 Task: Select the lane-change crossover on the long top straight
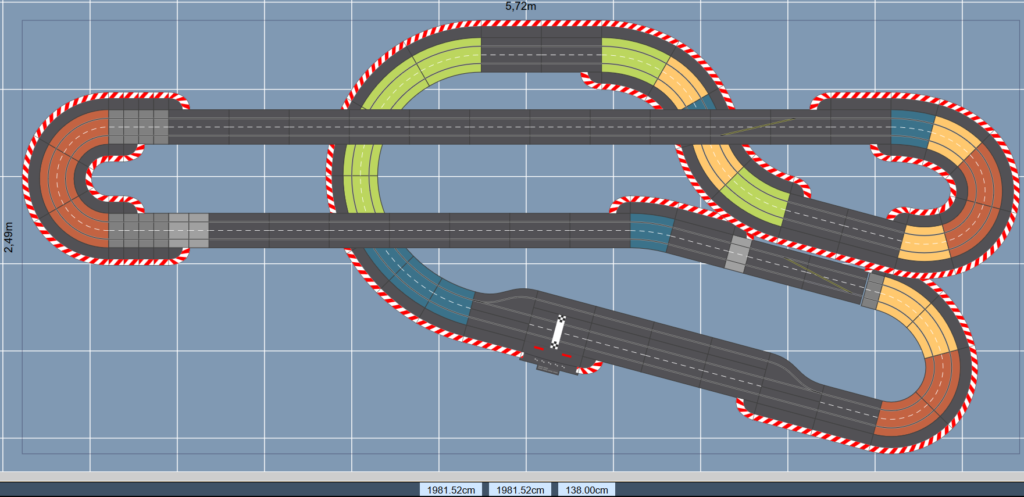coord(759,127)
